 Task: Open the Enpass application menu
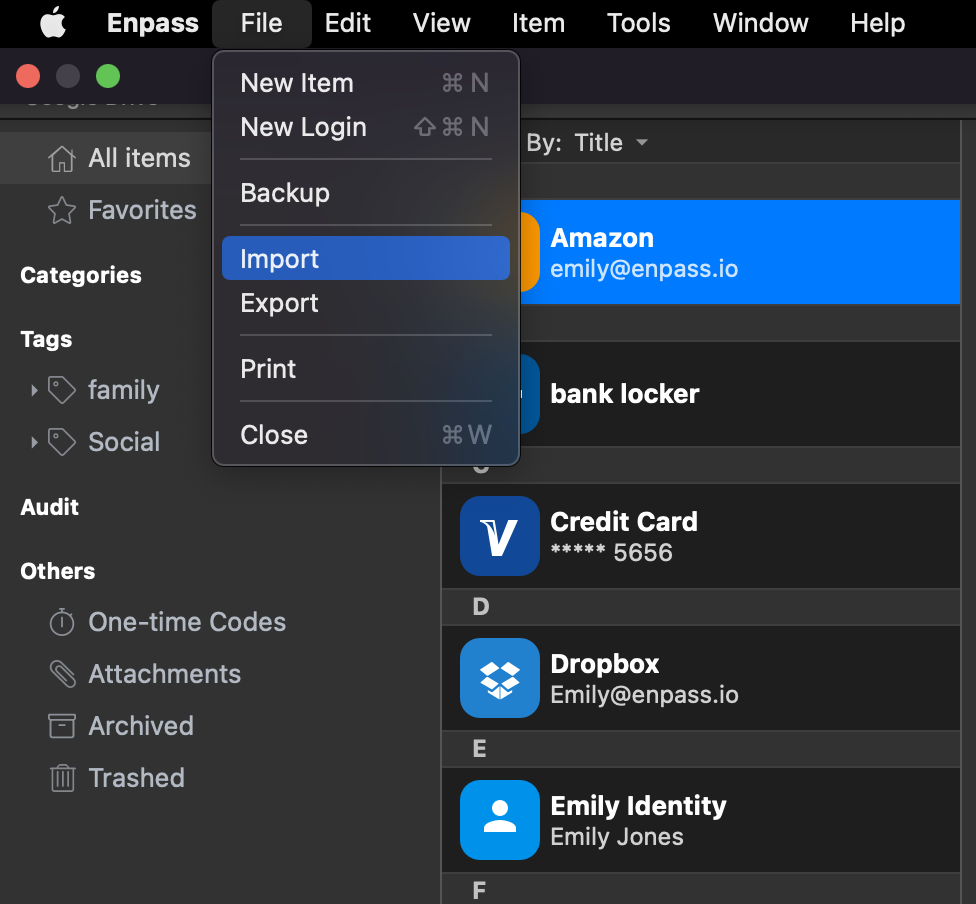point(152,23)
